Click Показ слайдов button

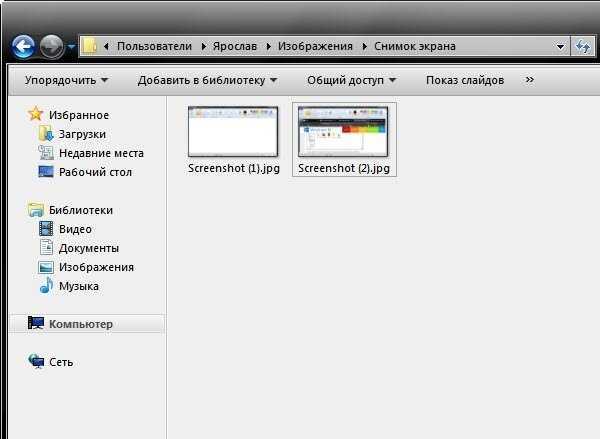pyautogui.click(x=465, y=80)
